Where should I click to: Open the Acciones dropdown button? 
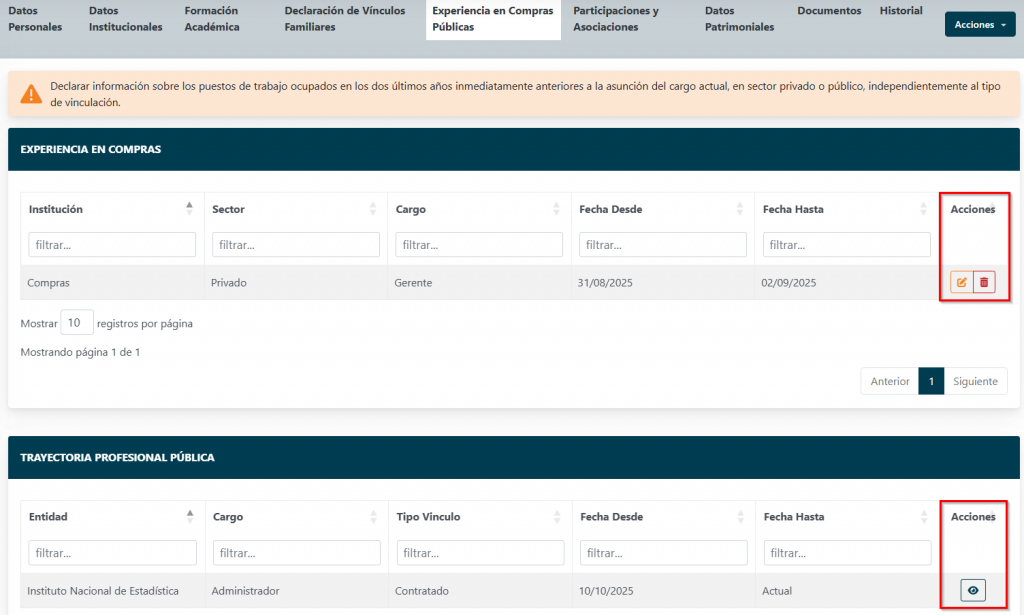(980, 25)
